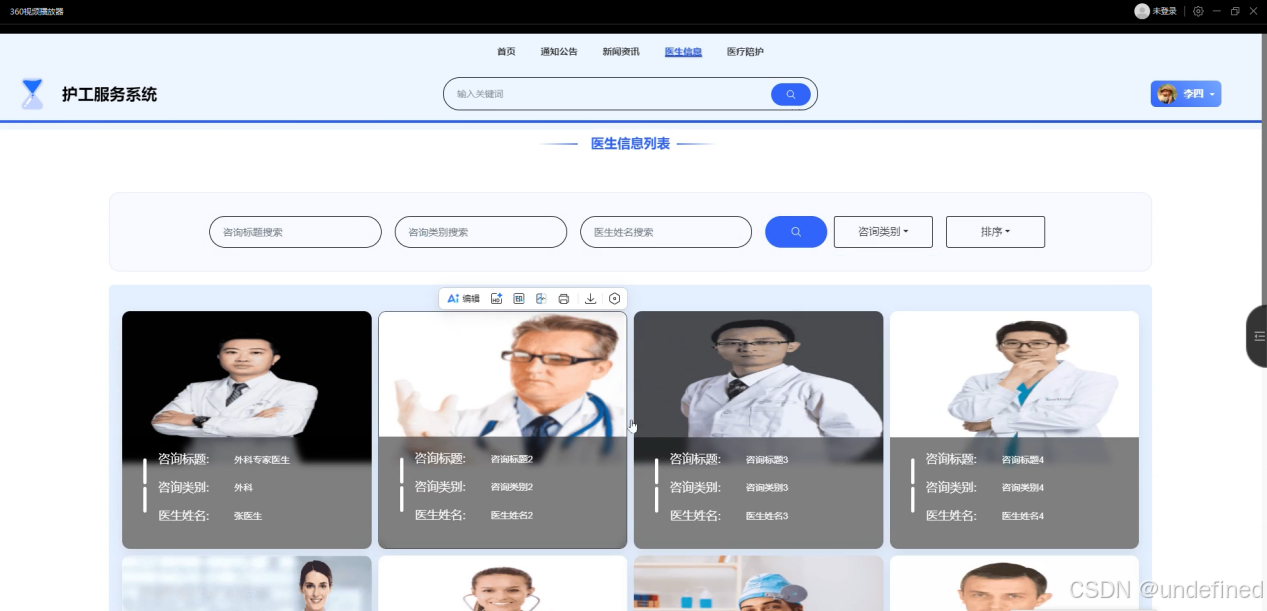
Task: Click the 未登录 label in title bar
Action: click(x=1165, y=11)
